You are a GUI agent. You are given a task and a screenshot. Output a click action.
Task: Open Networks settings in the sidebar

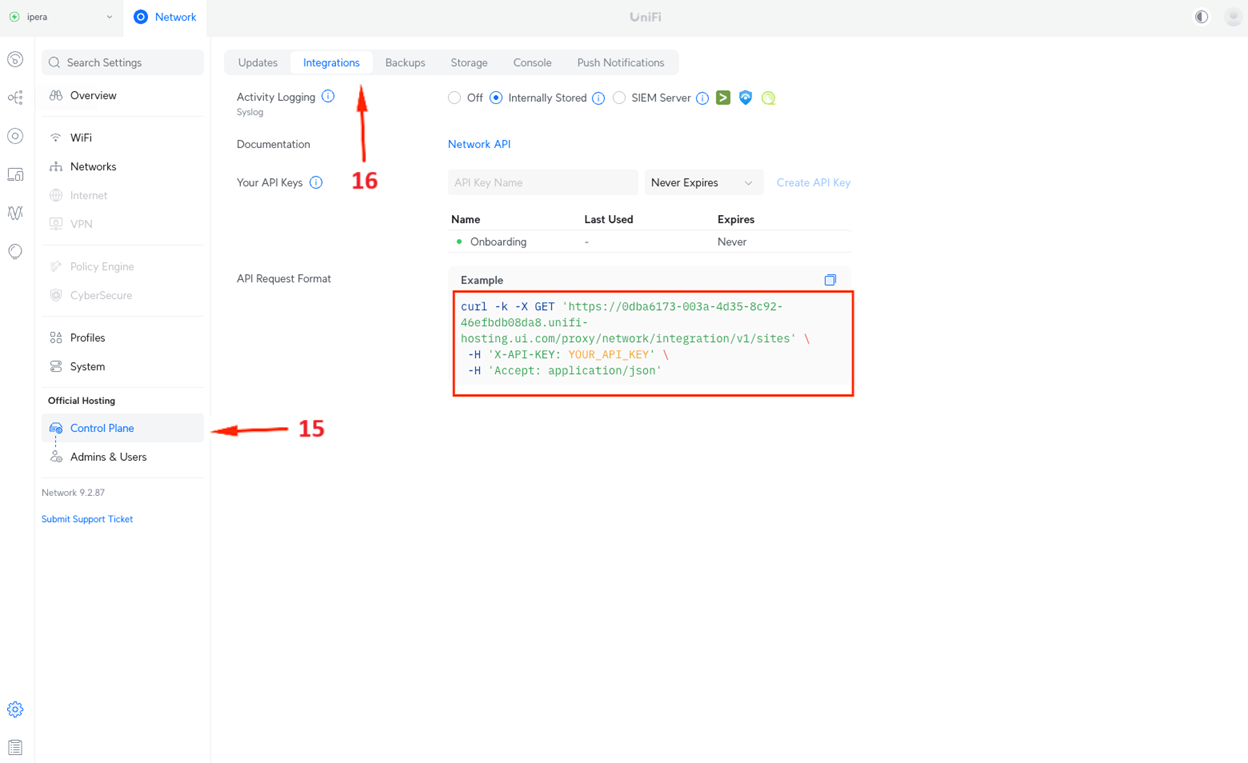click(123, 167)
